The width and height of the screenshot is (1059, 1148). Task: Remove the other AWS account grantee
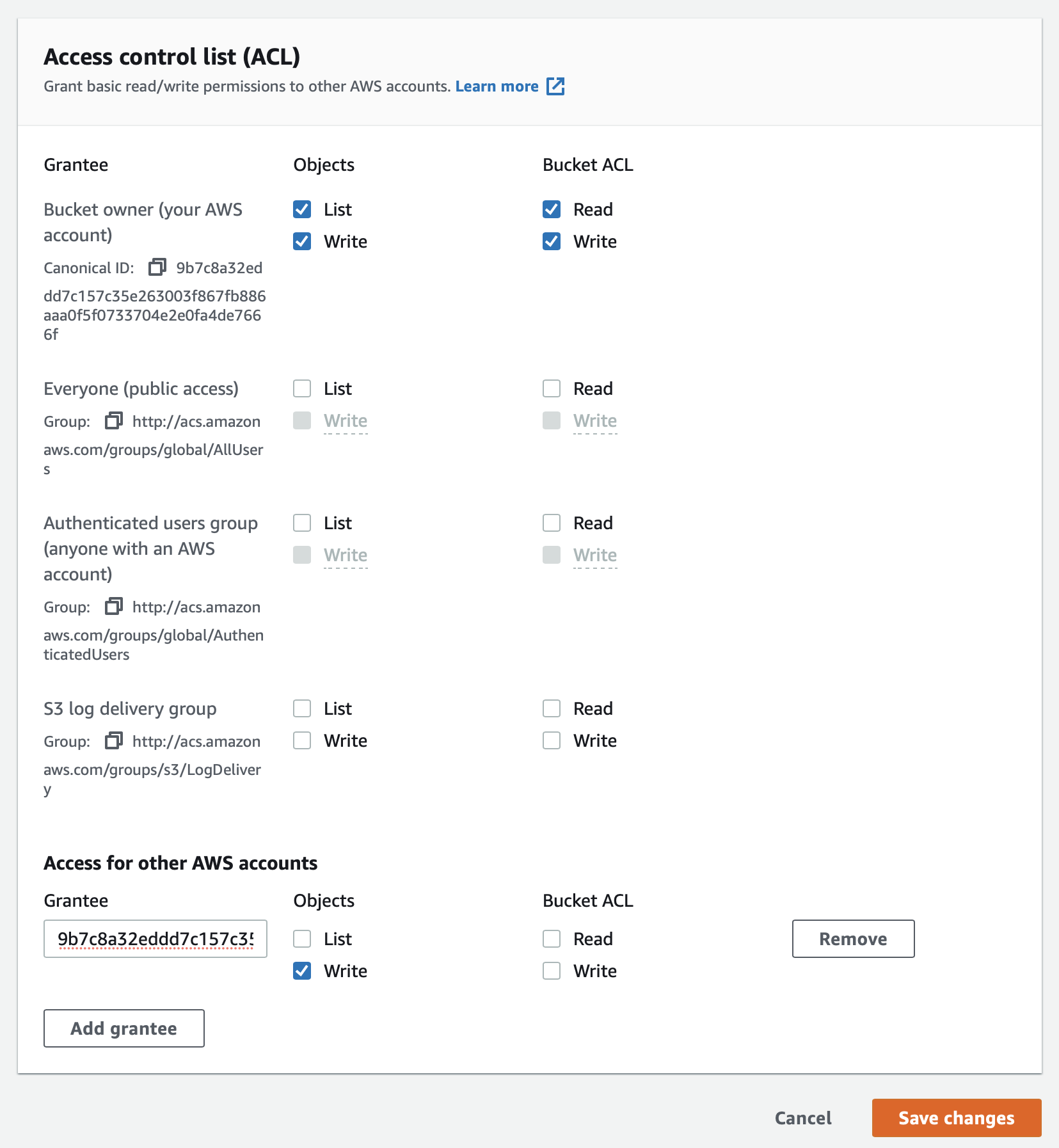[x=853, y=939]
